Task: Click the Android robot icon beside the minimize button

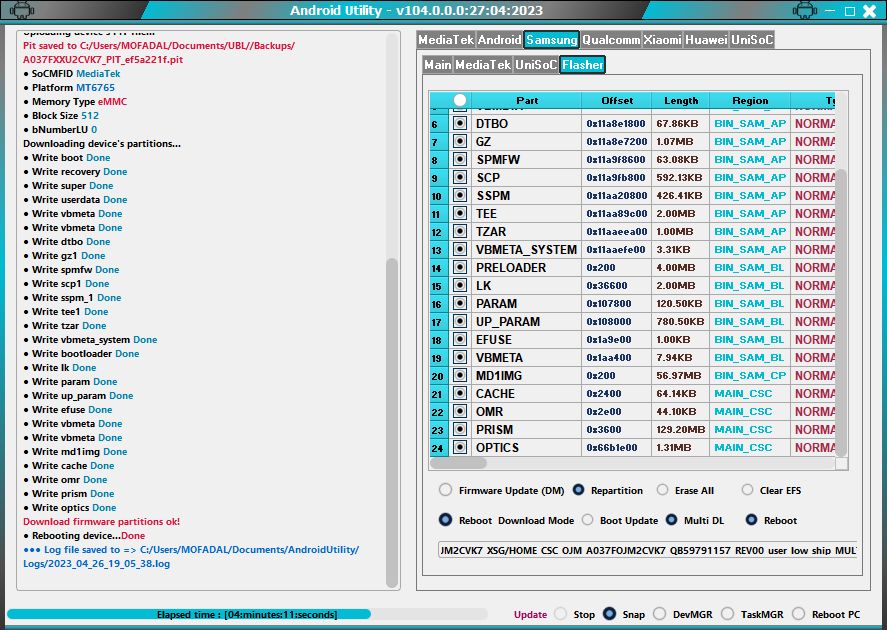Action: pos(804,12)
